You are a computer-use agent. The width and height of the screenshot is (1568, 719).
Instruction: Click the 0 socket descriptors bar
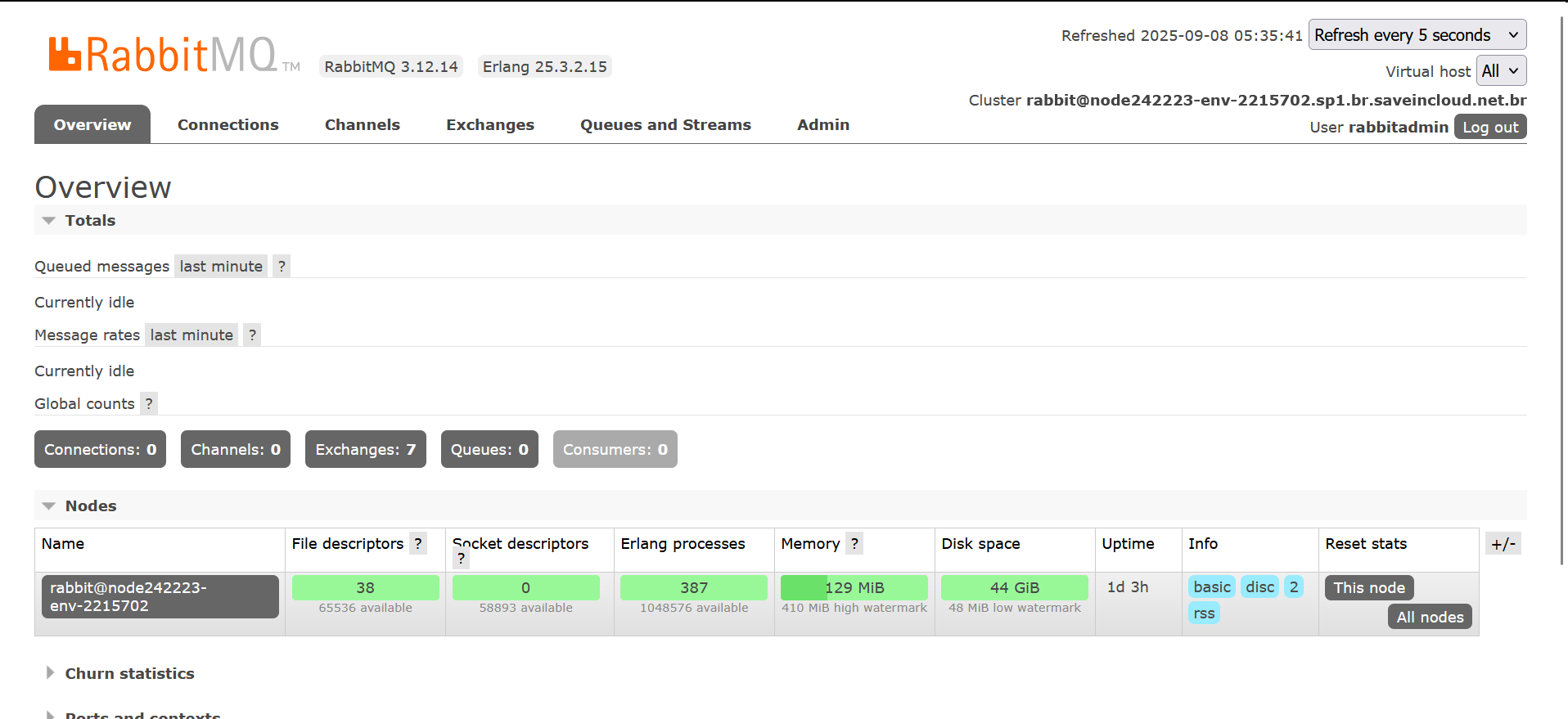(x=526, y=587)
